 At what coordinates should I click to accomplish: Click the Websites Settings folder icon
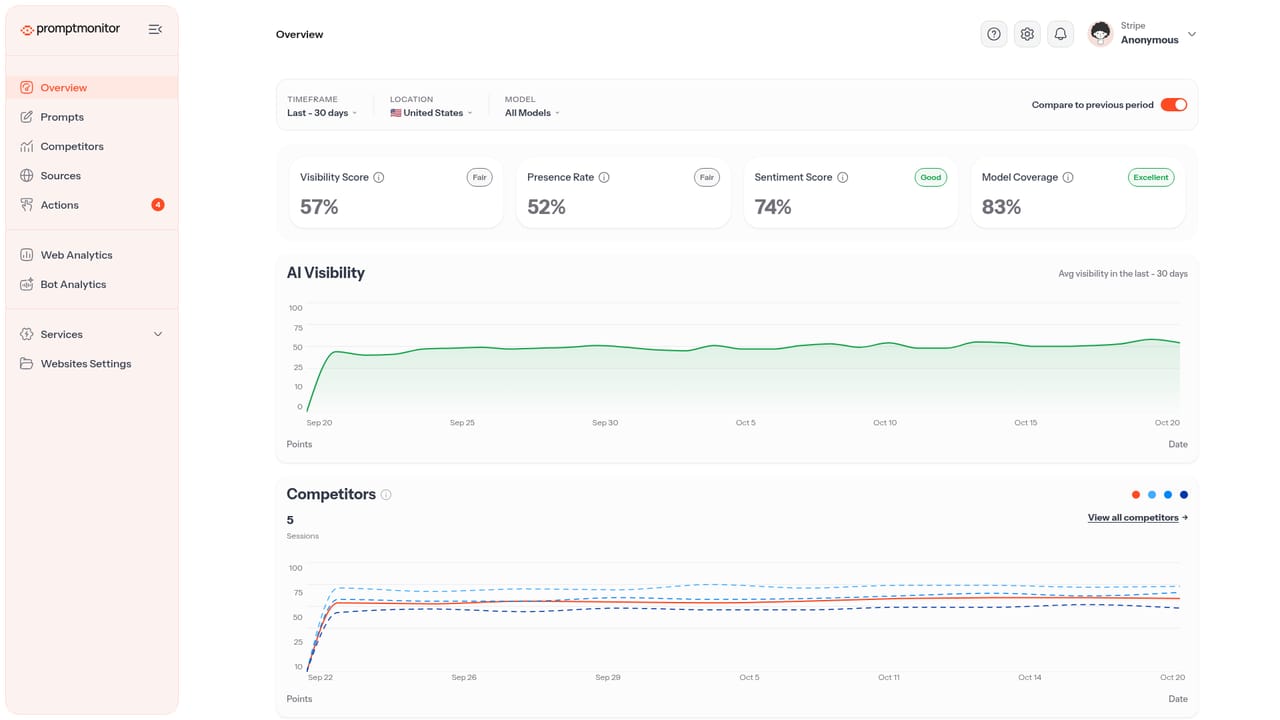(x=27, y=364)
